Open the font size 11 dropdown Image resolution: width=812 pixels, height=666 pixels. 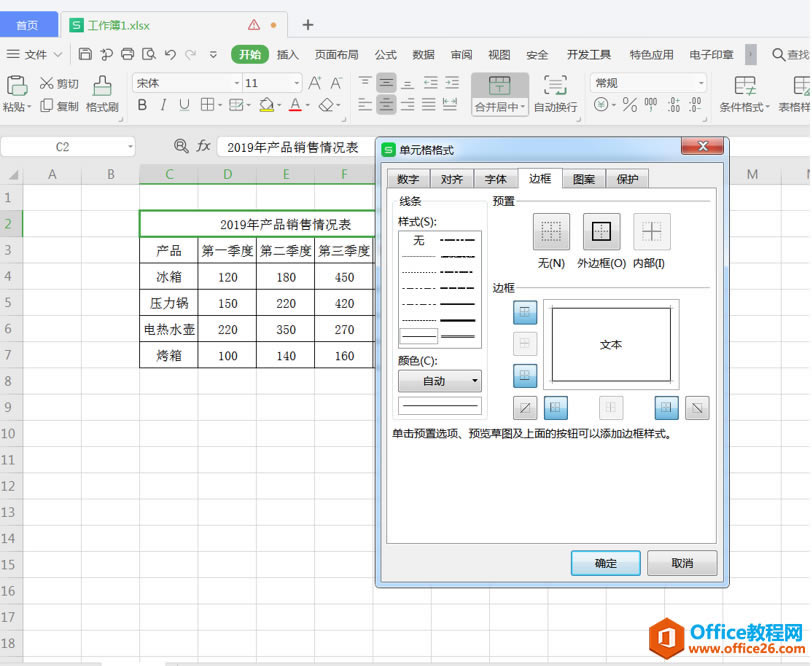(297, 83)
